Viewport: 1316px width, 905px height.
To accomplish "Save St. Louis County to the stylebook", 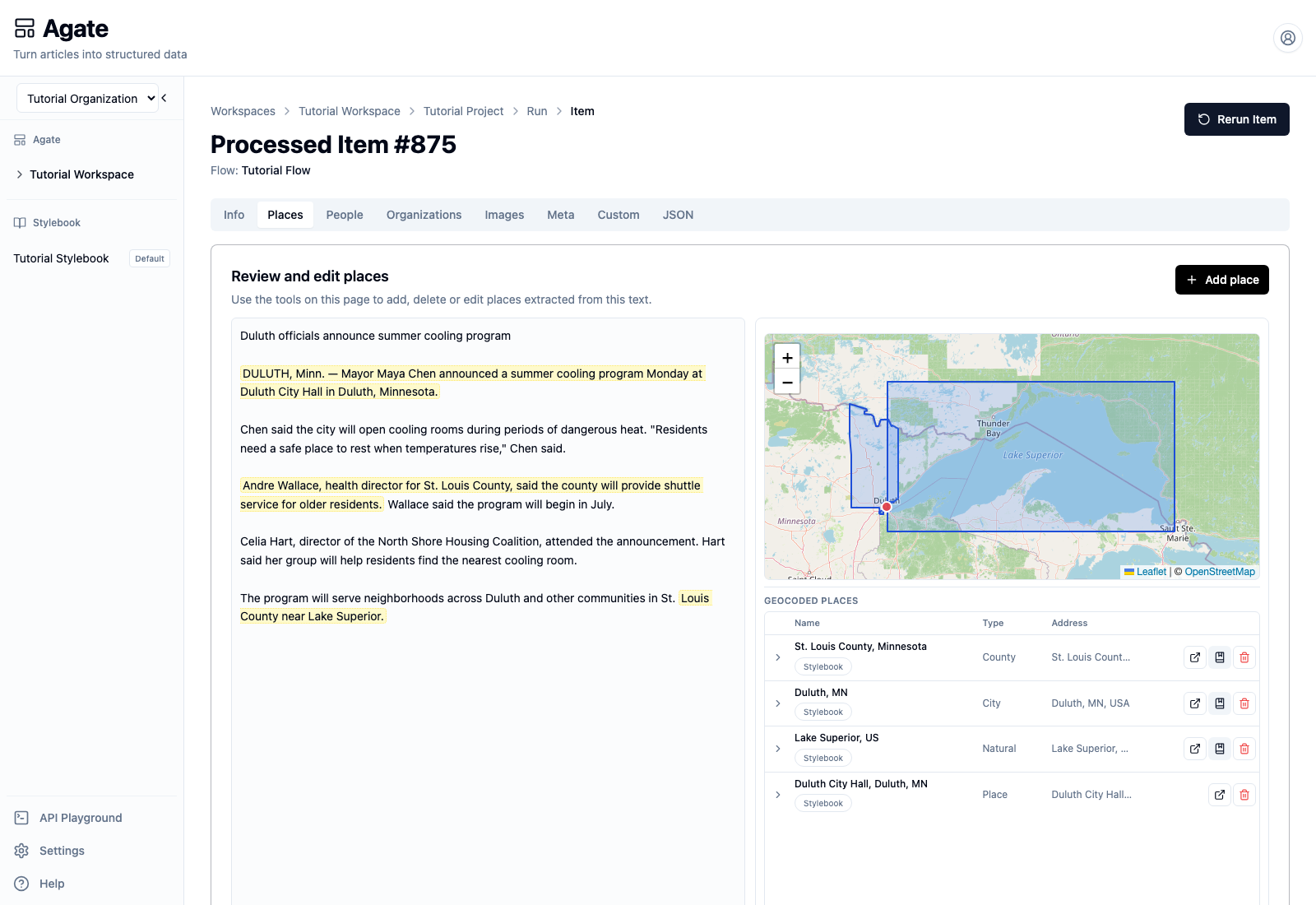I will pos(1220,657).
